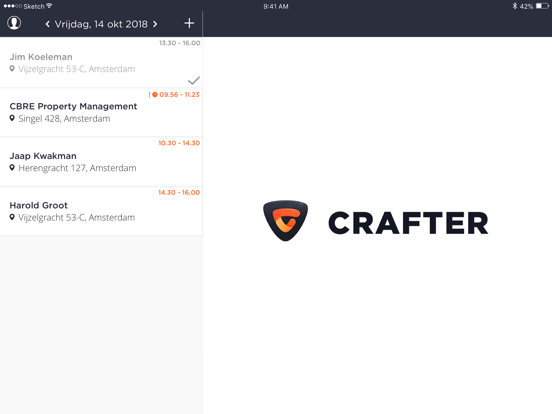552x414 pixels.
Task: Select the 09.56 - 11.23 time label
Action: pyautogui.click(x=179, y=95)
